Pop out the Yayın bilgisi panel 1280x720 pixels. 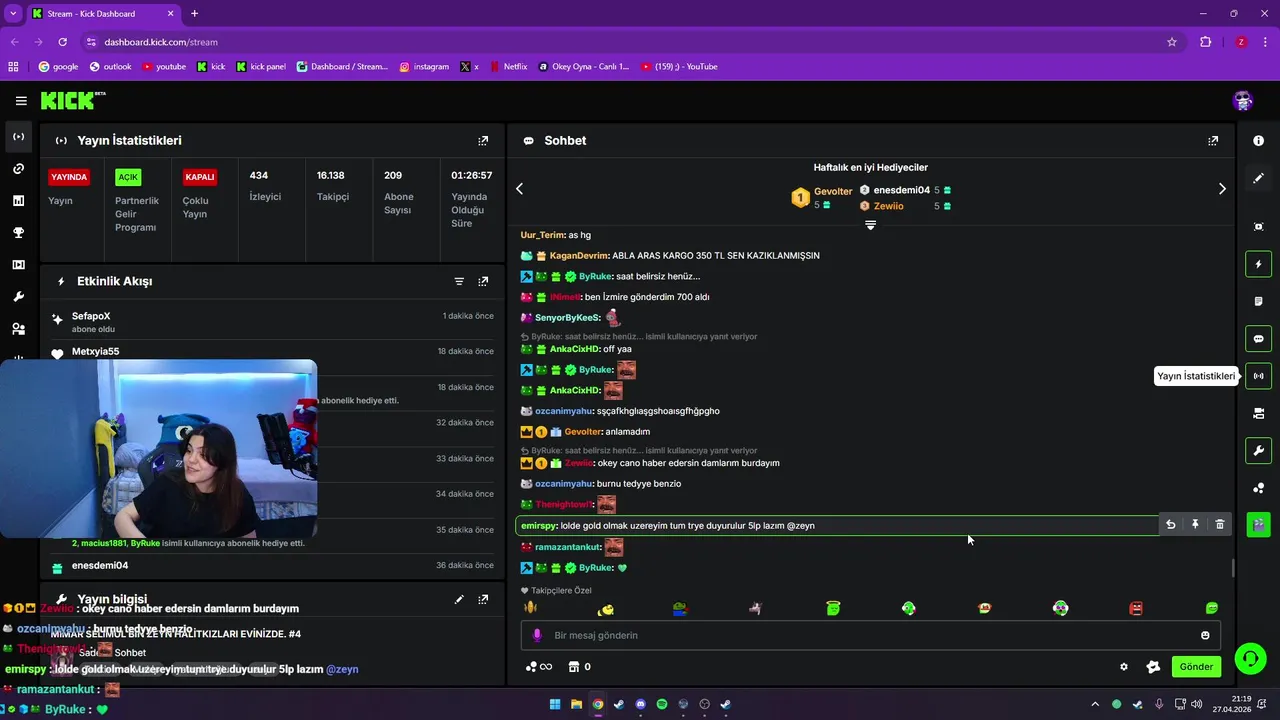pyautogui.click(x=483, y=600)
